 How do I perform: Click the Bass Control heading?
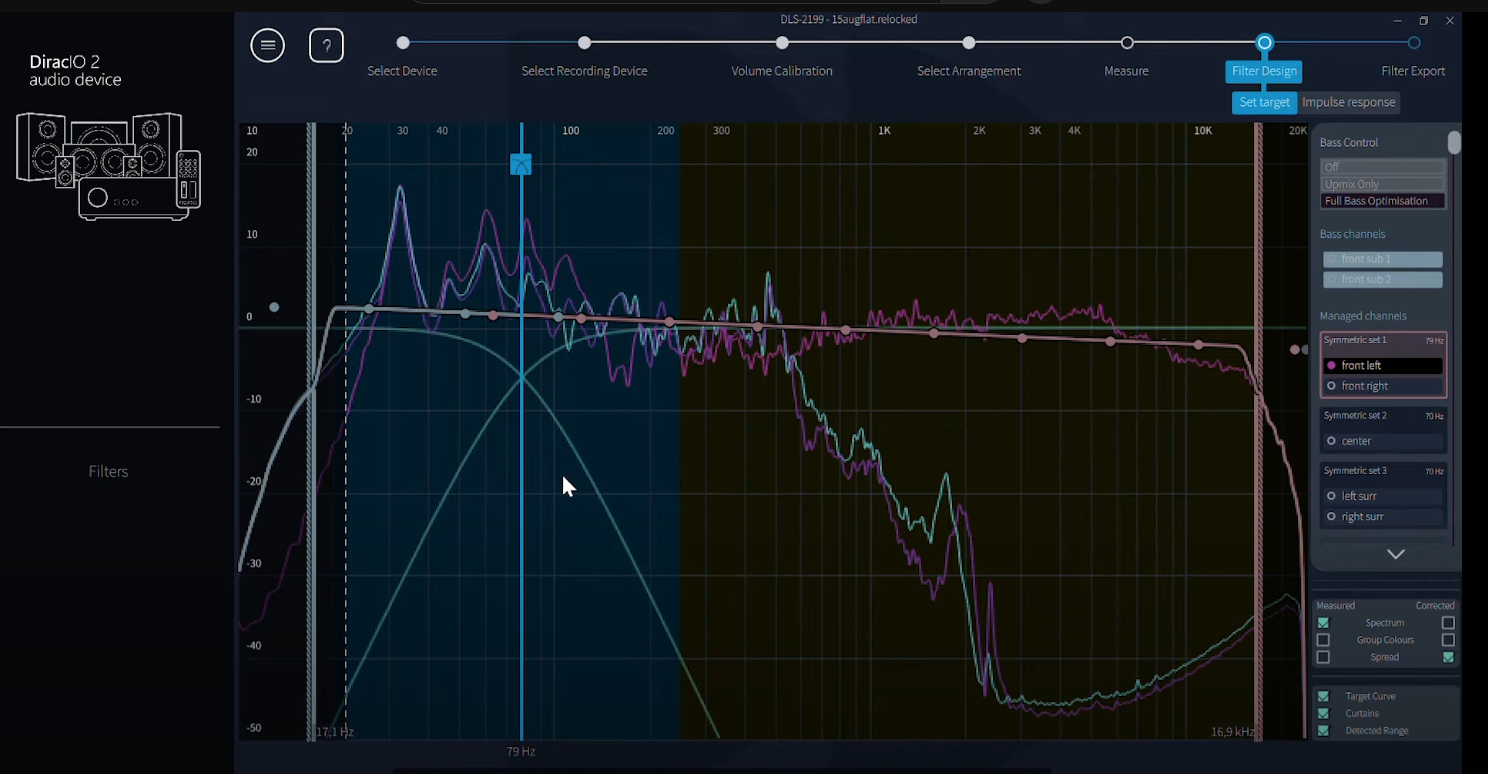(1348, 142)
